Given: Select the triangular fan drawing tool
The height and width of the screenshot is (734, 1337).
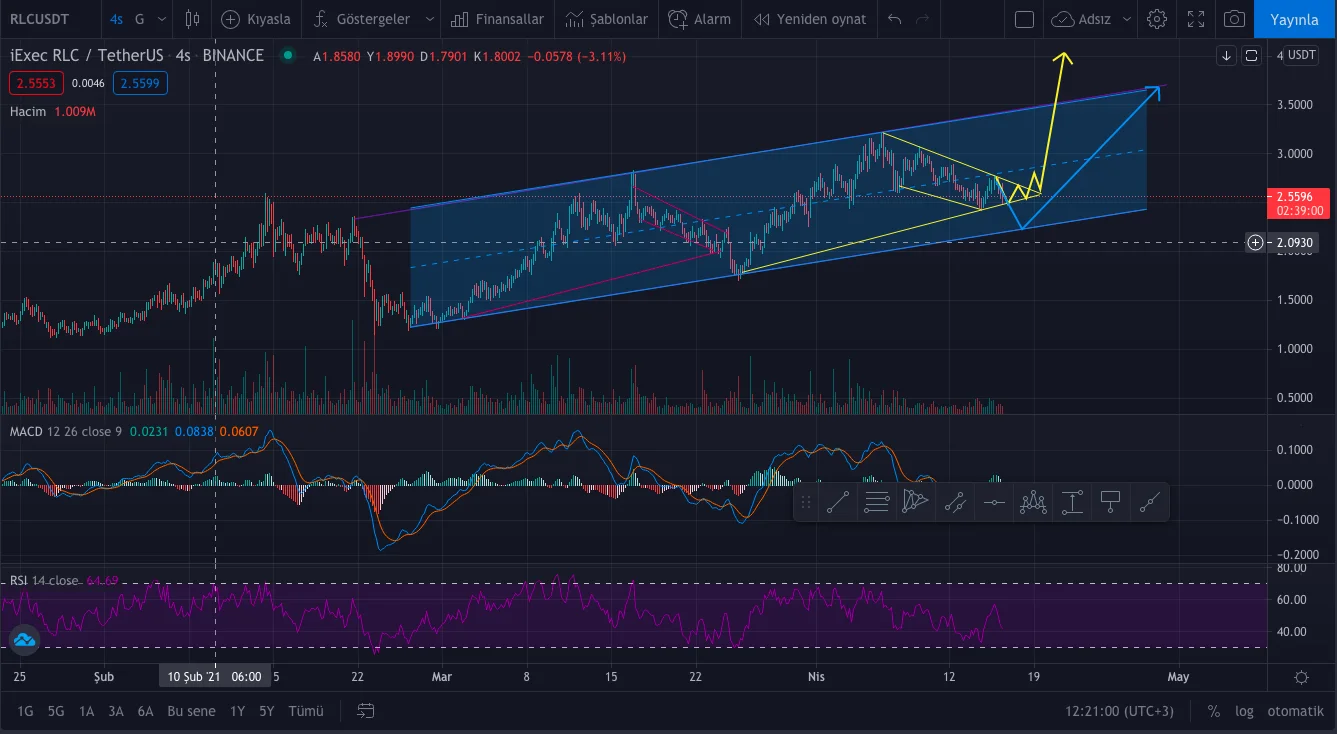Looking at the screenshot, I should pos(916,502).
